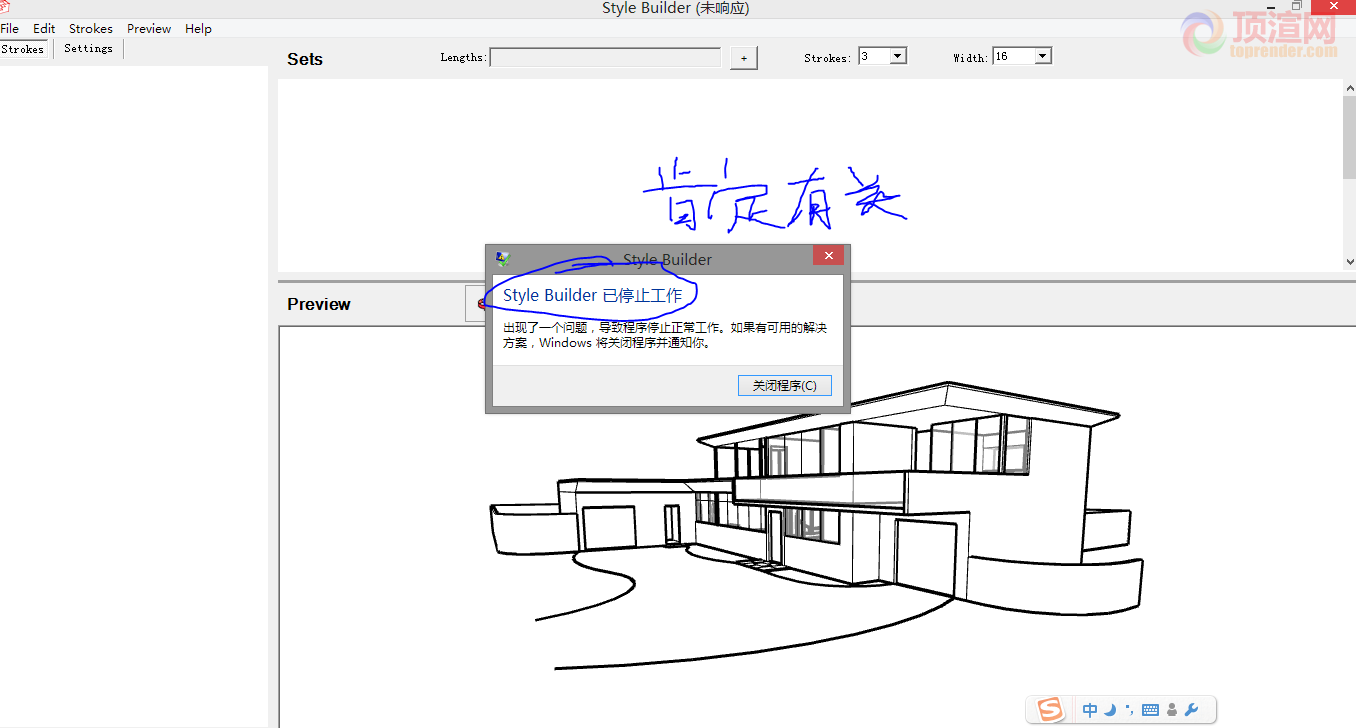The image size is (1356, 728).
Task: Expand the Width dropdown
Action: (x=1043, y=56)
